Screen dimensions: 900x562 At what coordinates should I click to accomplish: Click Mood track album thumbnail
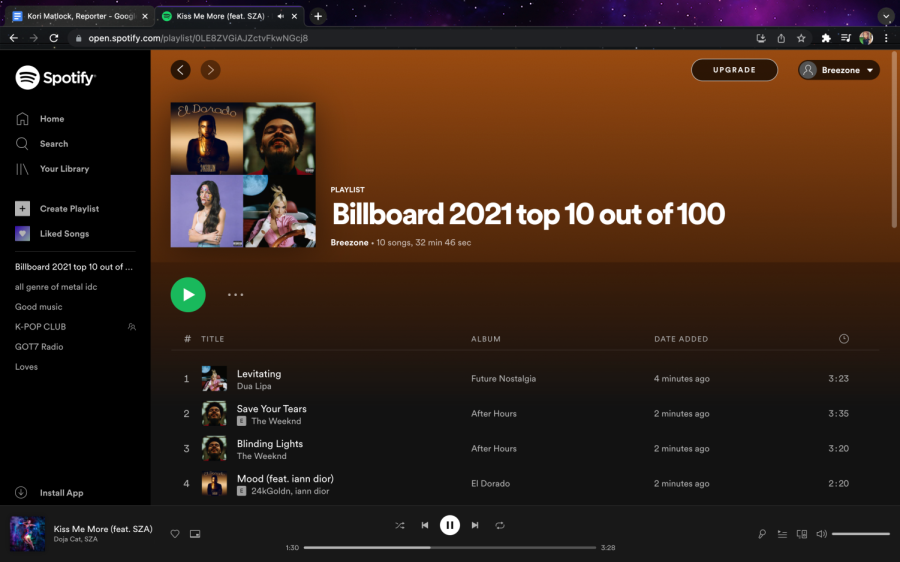pos(214,483)
